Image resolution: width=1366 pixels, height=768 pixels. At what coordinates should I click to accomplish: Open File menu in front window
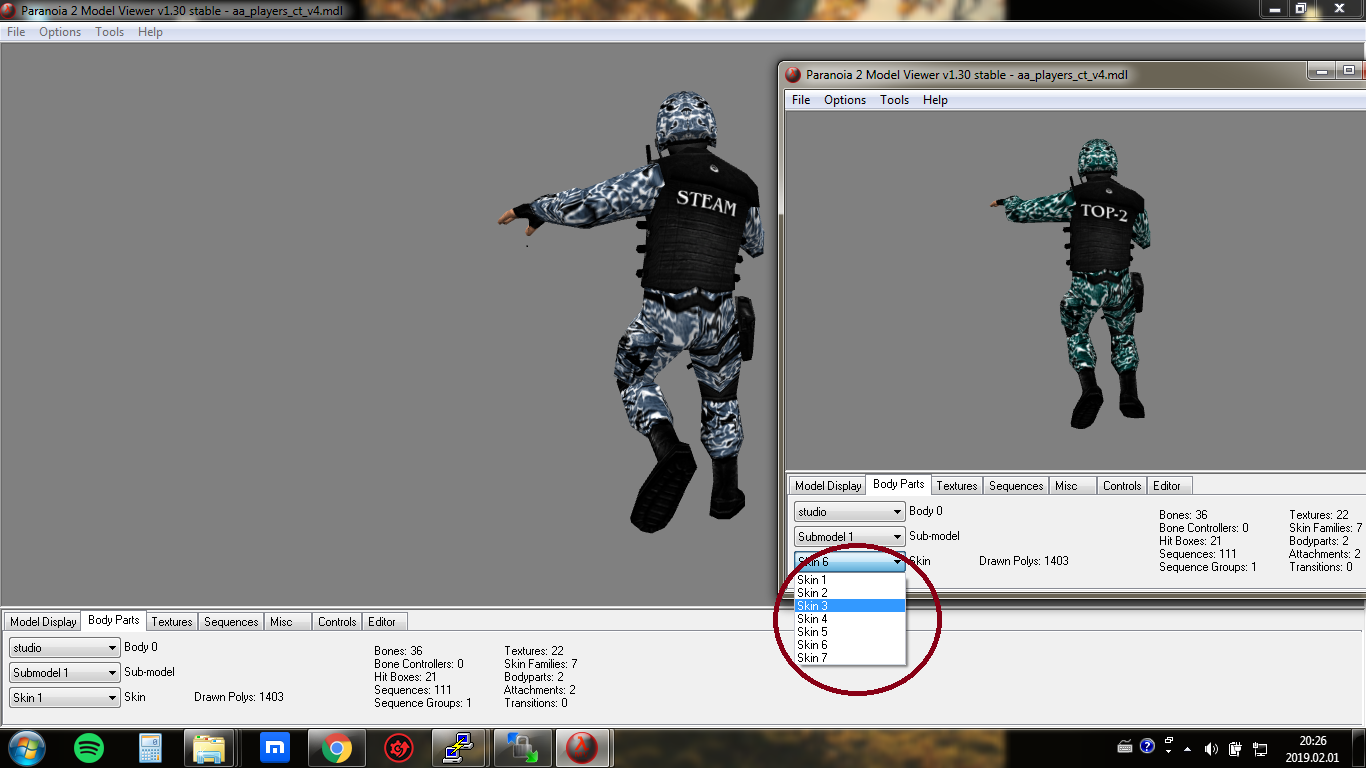pyautogui.click(x=801, y=100)
